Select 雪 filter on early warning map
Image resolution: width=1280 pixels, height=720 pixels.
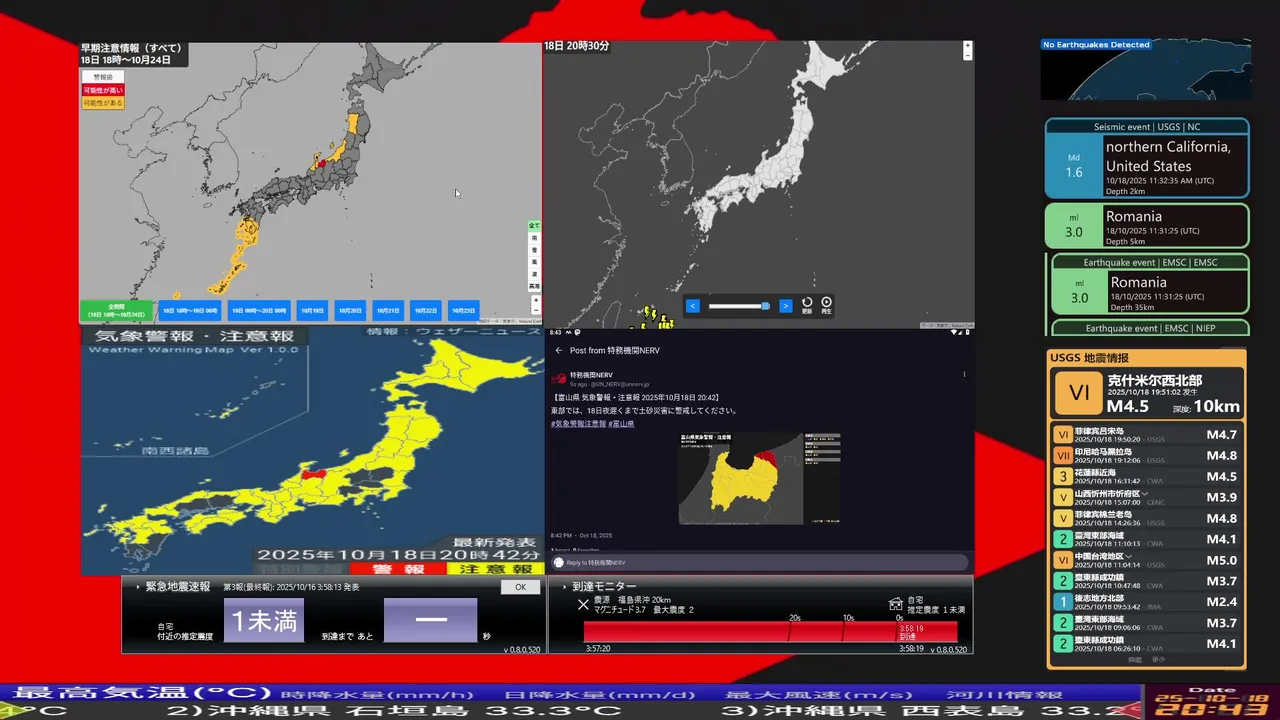pos(534,250)
